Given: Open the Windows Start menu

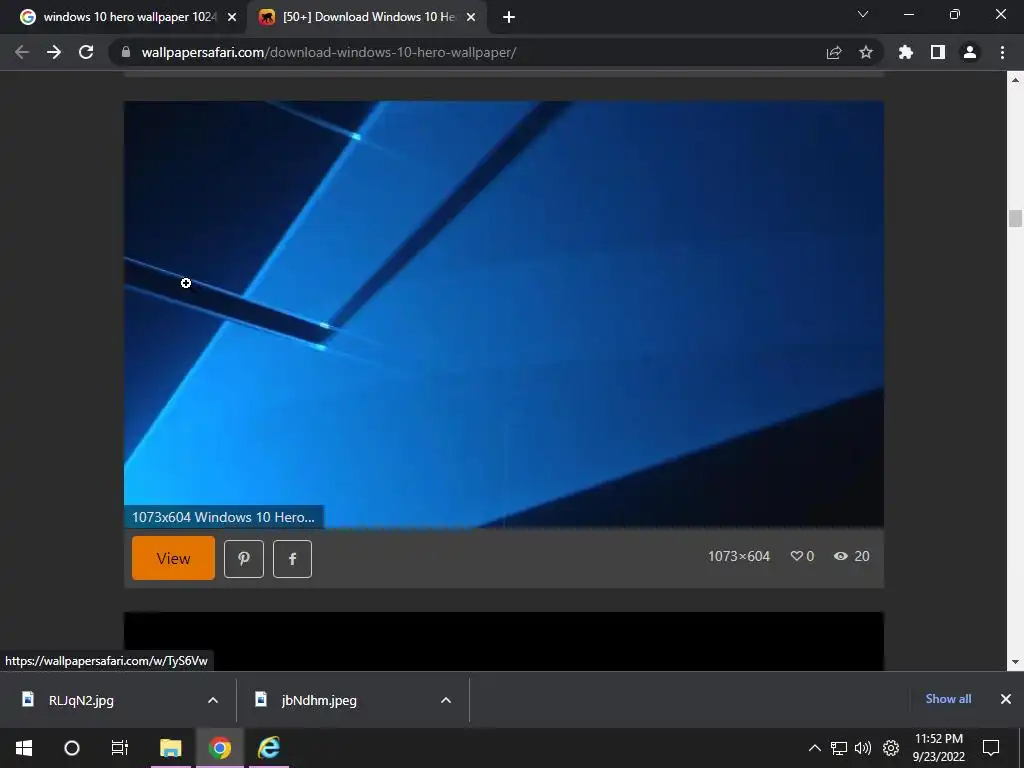Looking at the screenshot, I should click(24, 748).
